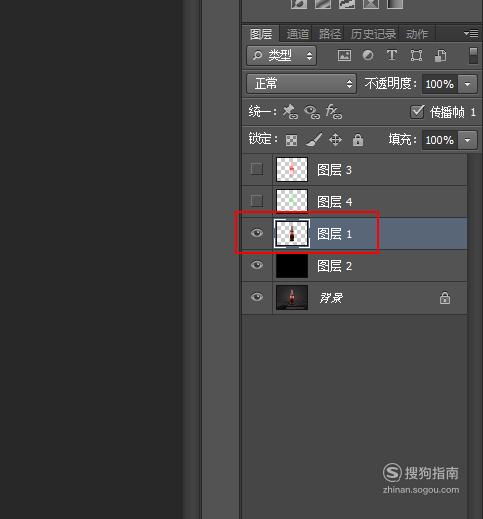Filter layers by shape icon
Viewport: 483px width, 519px height.
(416, 55)
